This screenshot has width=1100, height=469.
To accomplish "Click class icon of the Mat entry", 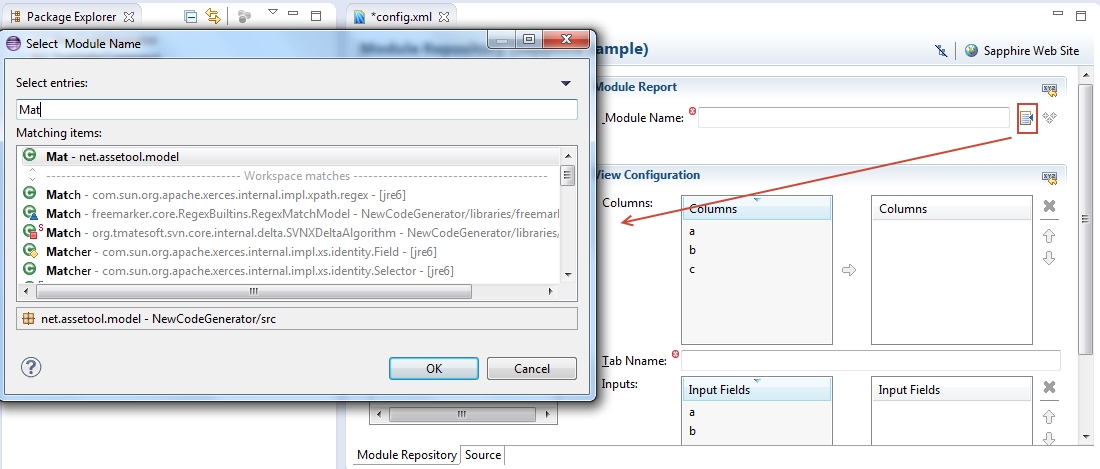I will click(29, 156).
